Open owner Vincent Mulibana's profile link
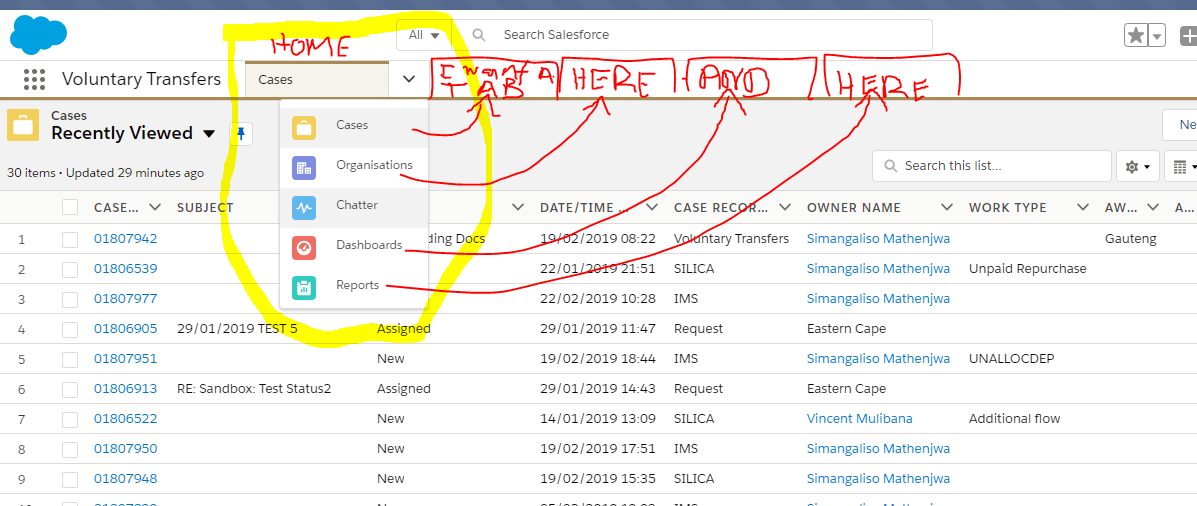 click(x=860, y=418)
